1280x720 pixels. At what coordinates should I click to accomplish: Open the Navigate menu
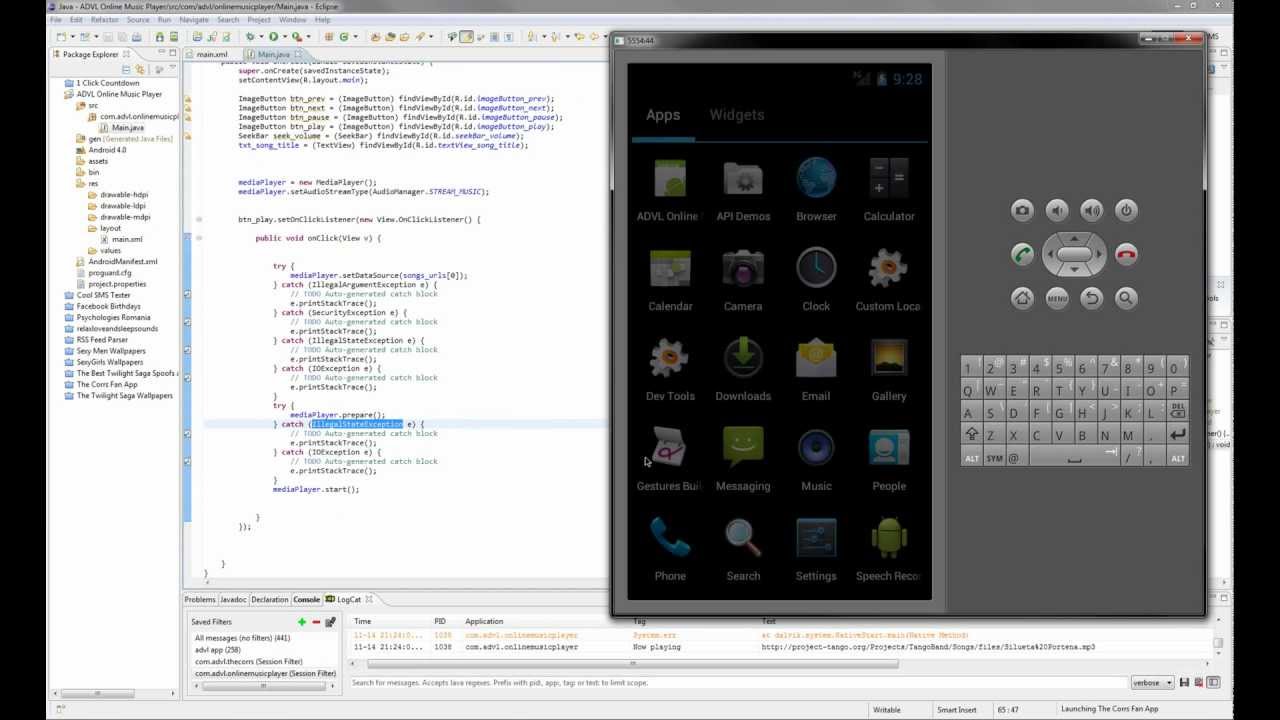[194, 20]
